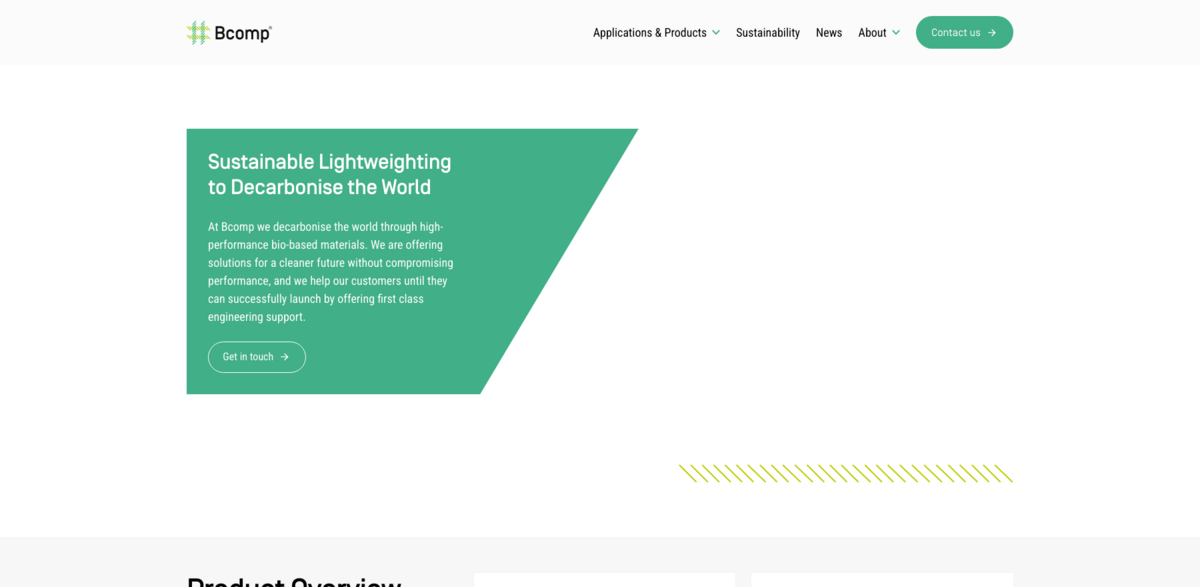Click the green Bcomp plaid logo icon
The height and width of the screenshot is (587, 1200).
click(x=197, y=32)
